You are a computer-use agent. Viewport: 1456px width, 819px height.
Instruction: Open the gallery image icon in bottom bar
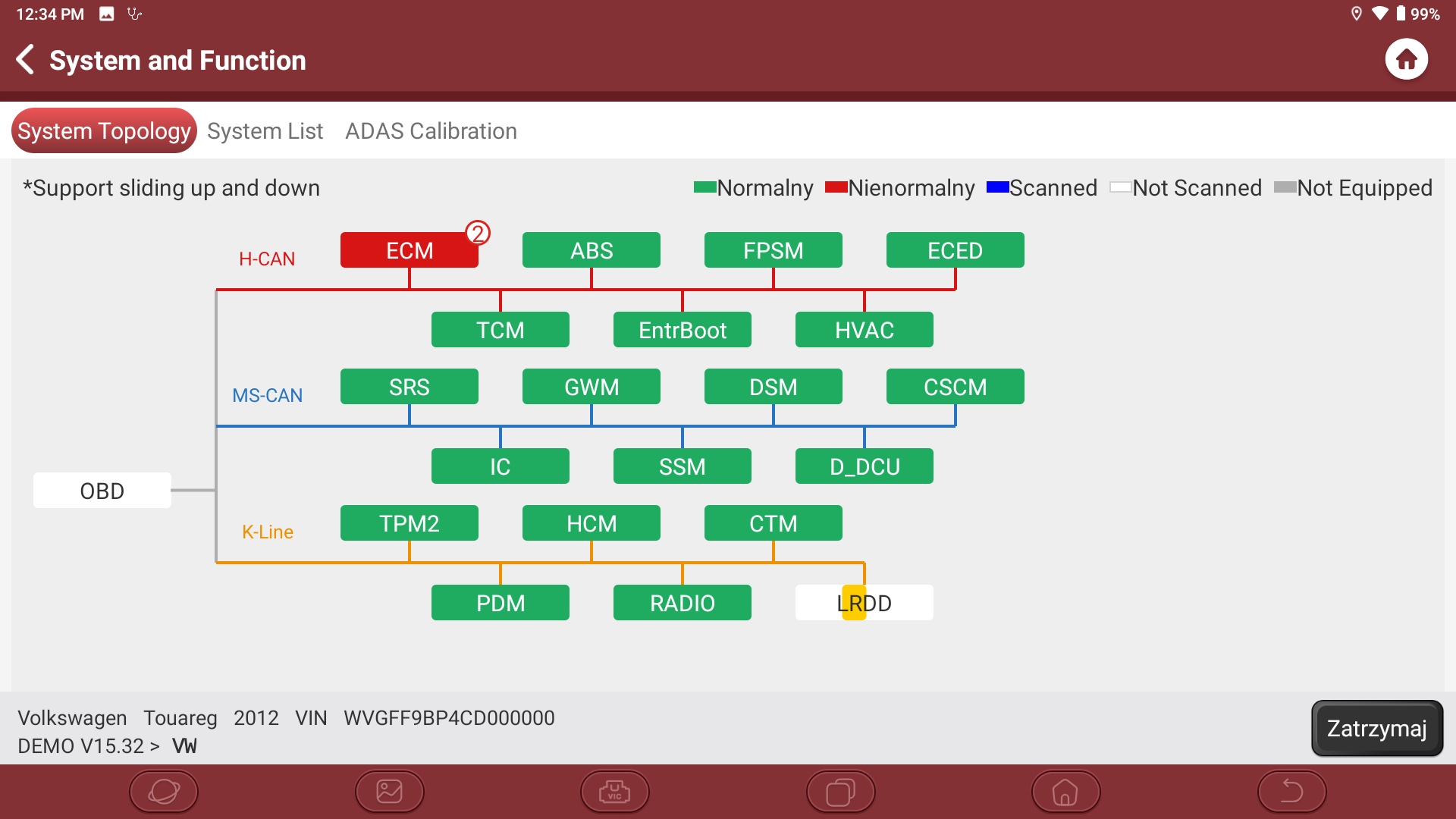389,792
